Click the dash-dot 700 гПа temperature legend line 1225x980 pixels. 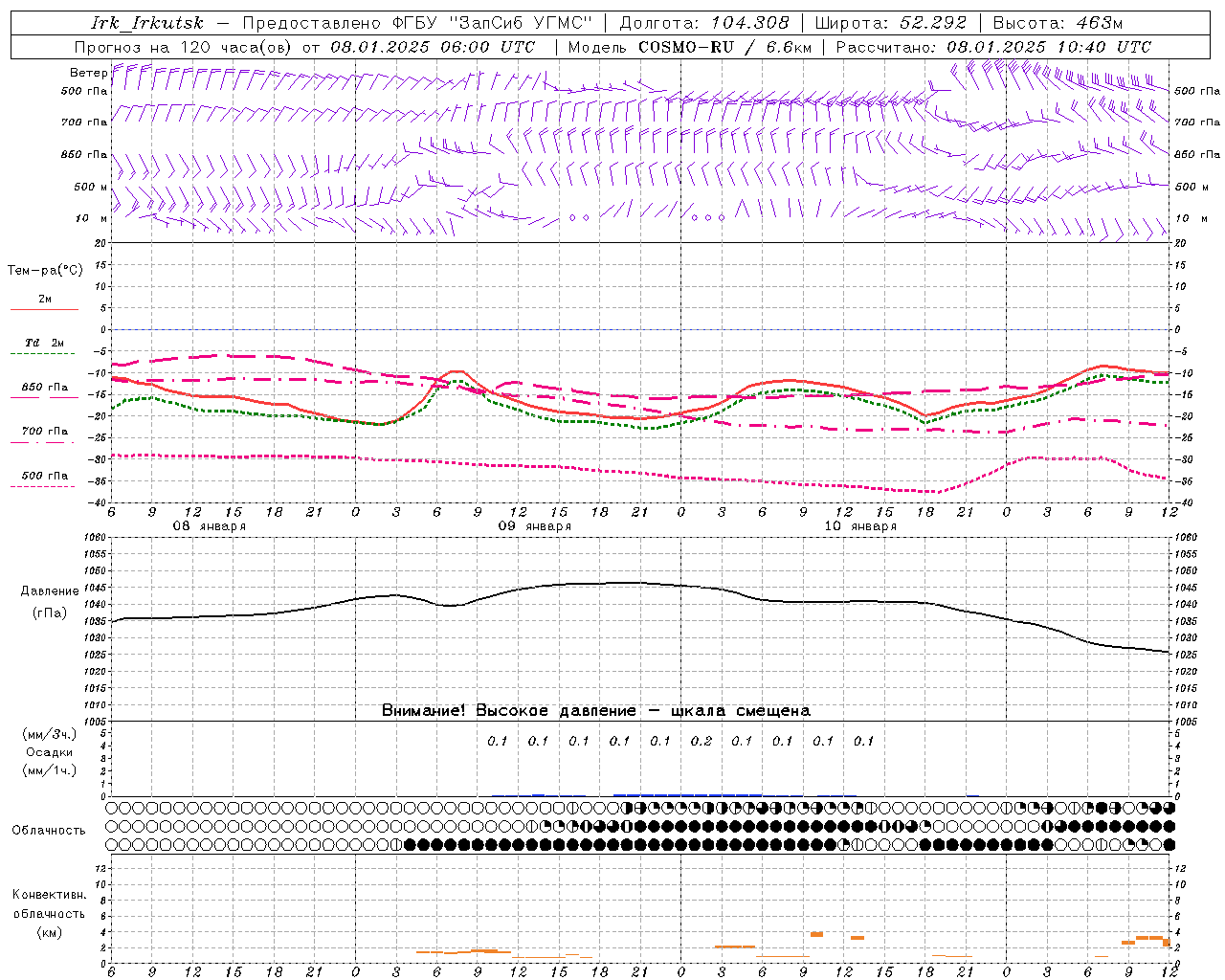click(44, 442)
